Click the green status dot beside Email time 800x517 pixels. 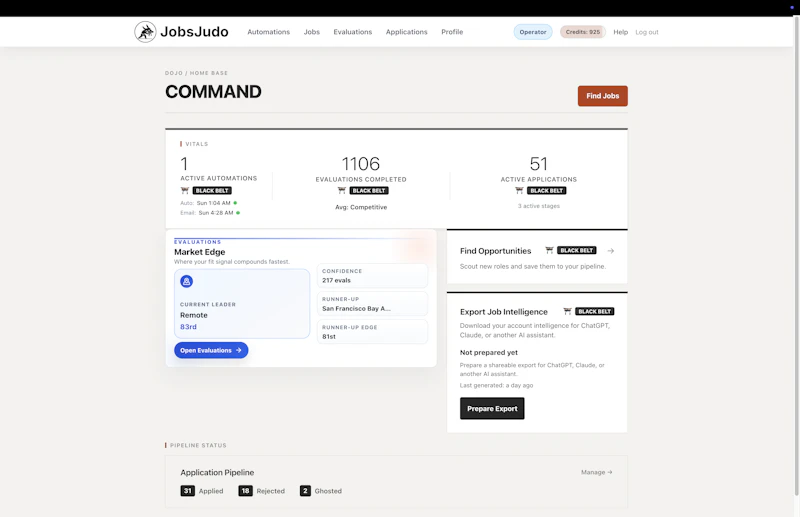click(238, 213)
